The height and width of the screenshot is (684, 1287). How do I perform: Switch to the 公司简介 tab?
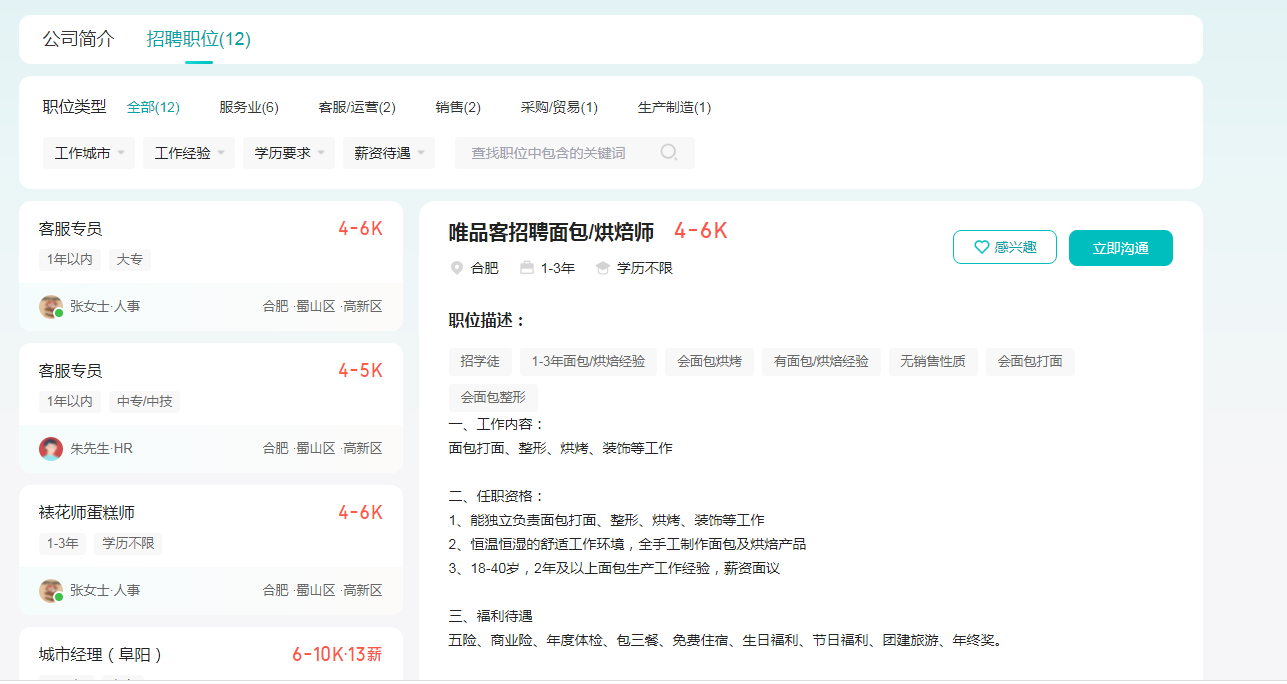coord(78,39)
